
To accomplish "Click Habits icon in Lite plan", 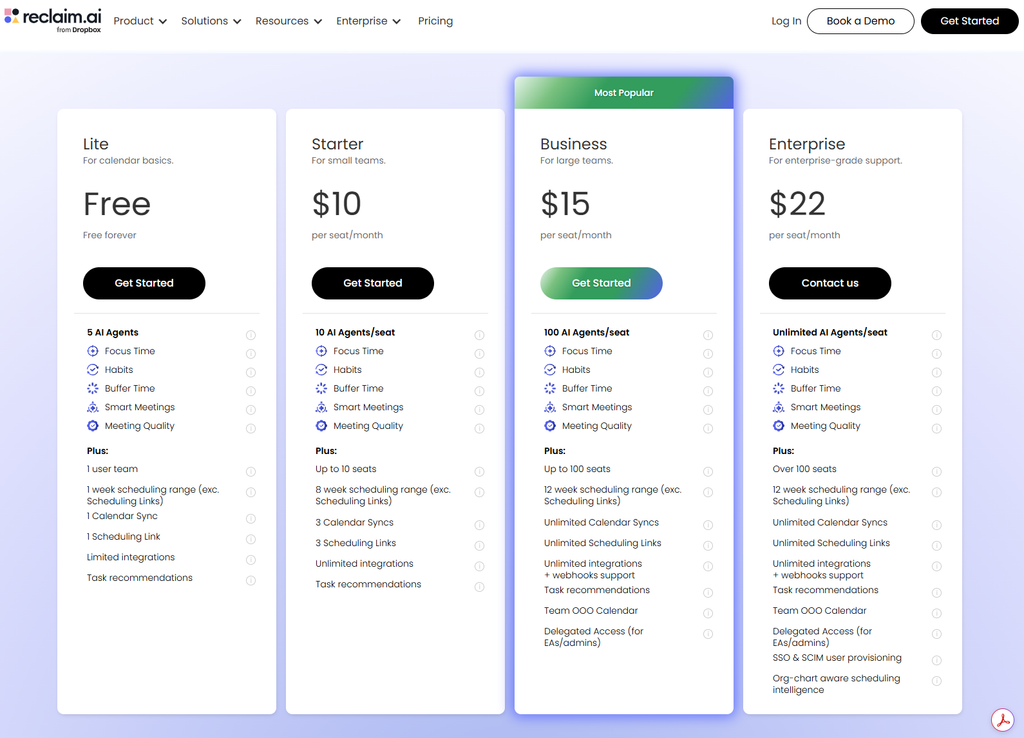I will tap(93, 370).
